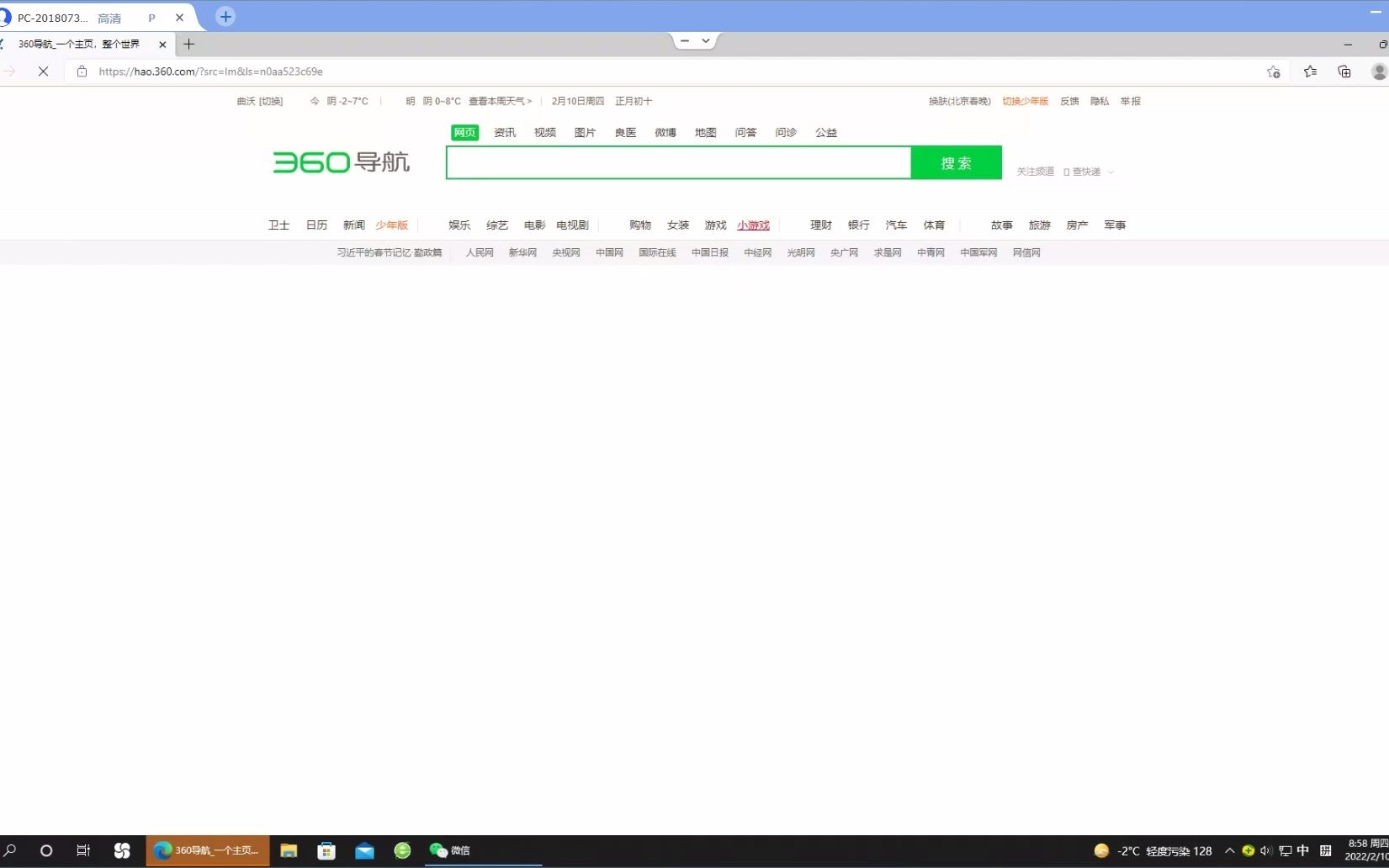Open Microsoft Store from taskbar
Image resolution: width=1389 pixels, height=868 pixels.
click(x=326, y=850)
